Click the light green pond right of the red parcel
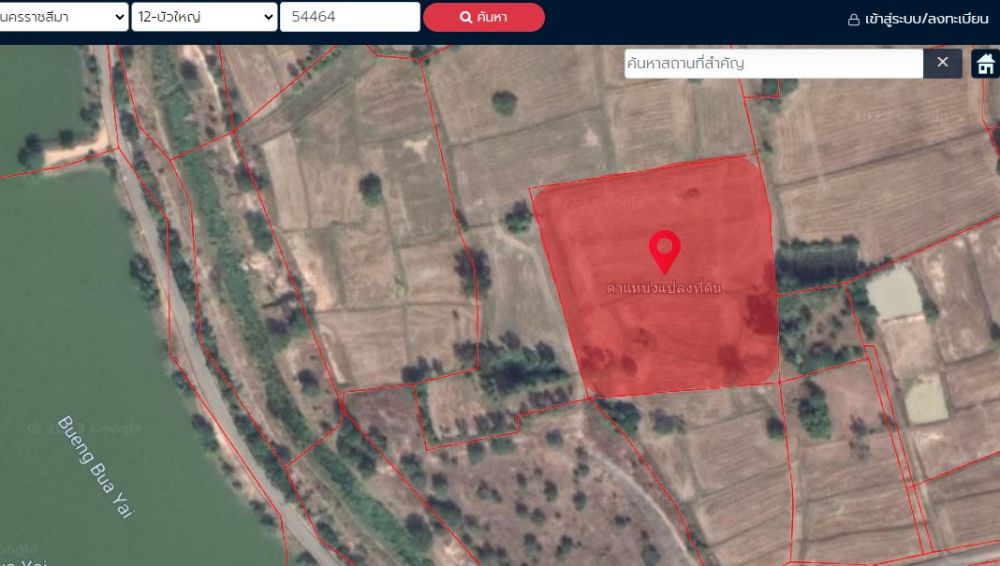 coord(893,293)
